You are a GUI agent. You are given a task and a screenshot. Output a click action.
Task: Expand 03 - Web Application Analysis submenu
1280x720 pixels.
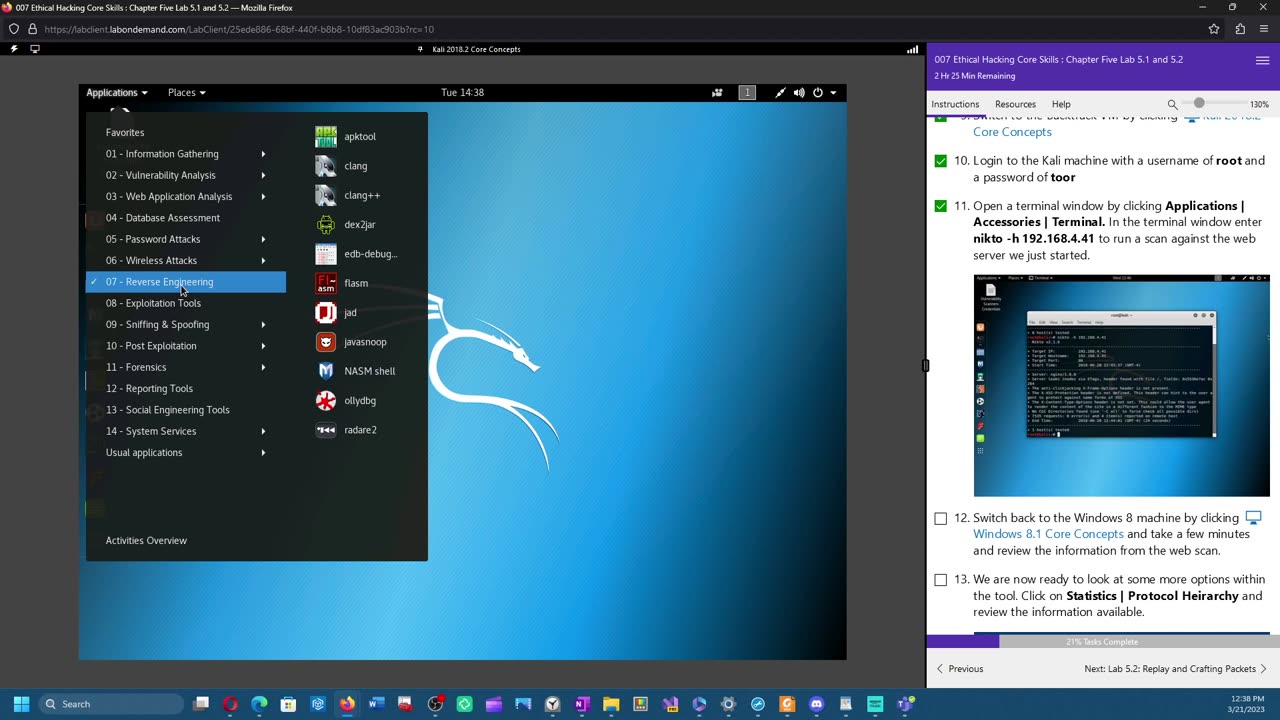[x=186, y=197]
